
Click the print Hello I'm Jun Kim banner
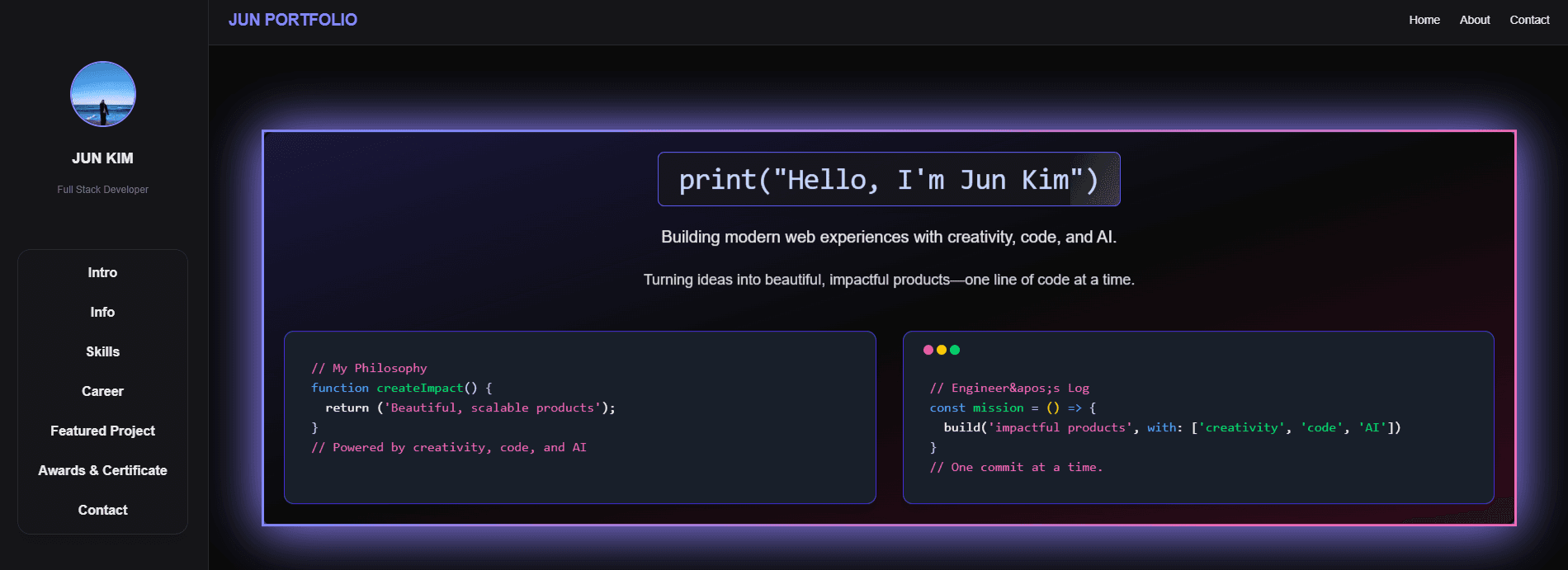(889, 179)
